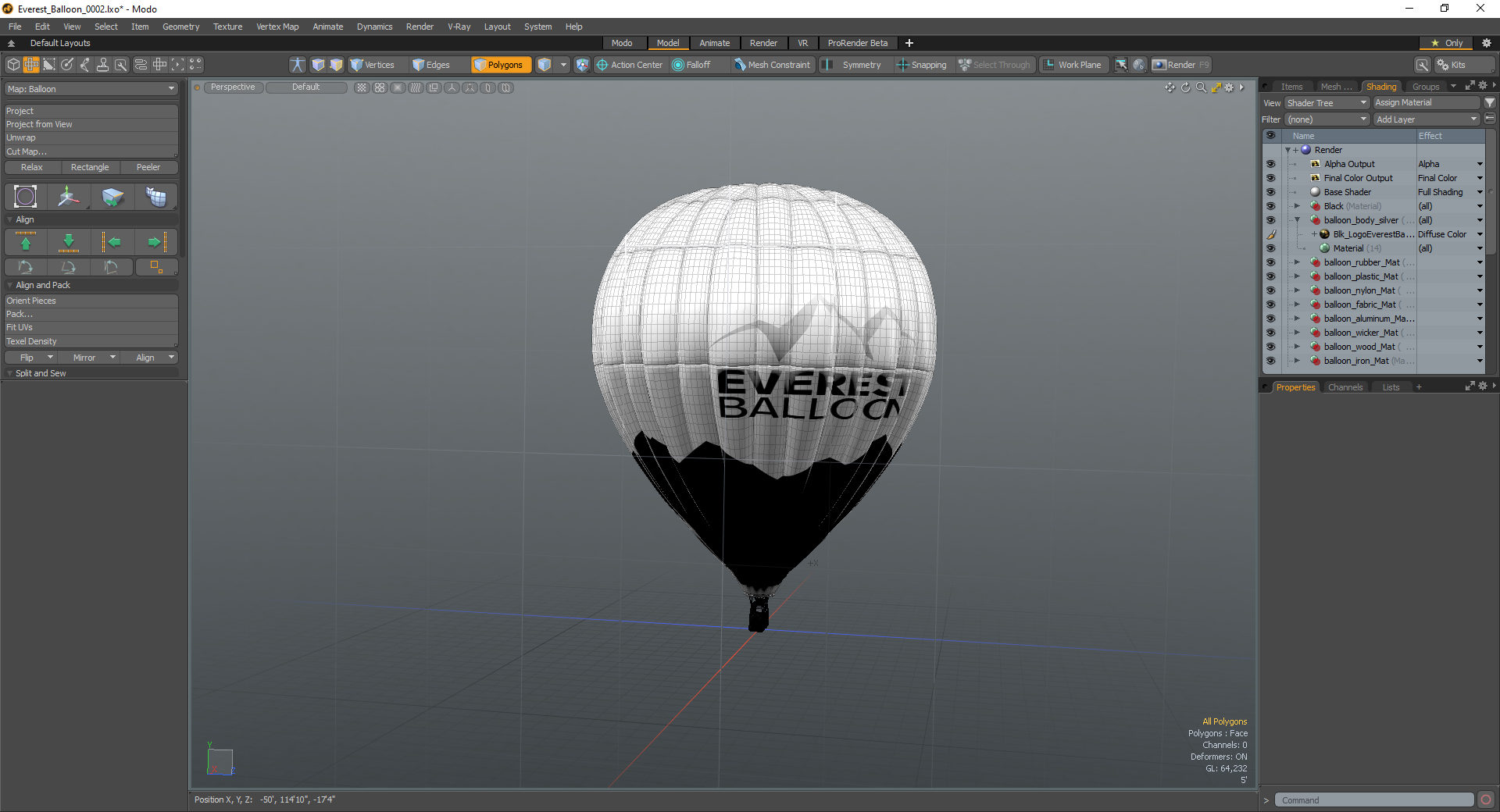Expand the Black material tree item

click(x=1297, y=206)
